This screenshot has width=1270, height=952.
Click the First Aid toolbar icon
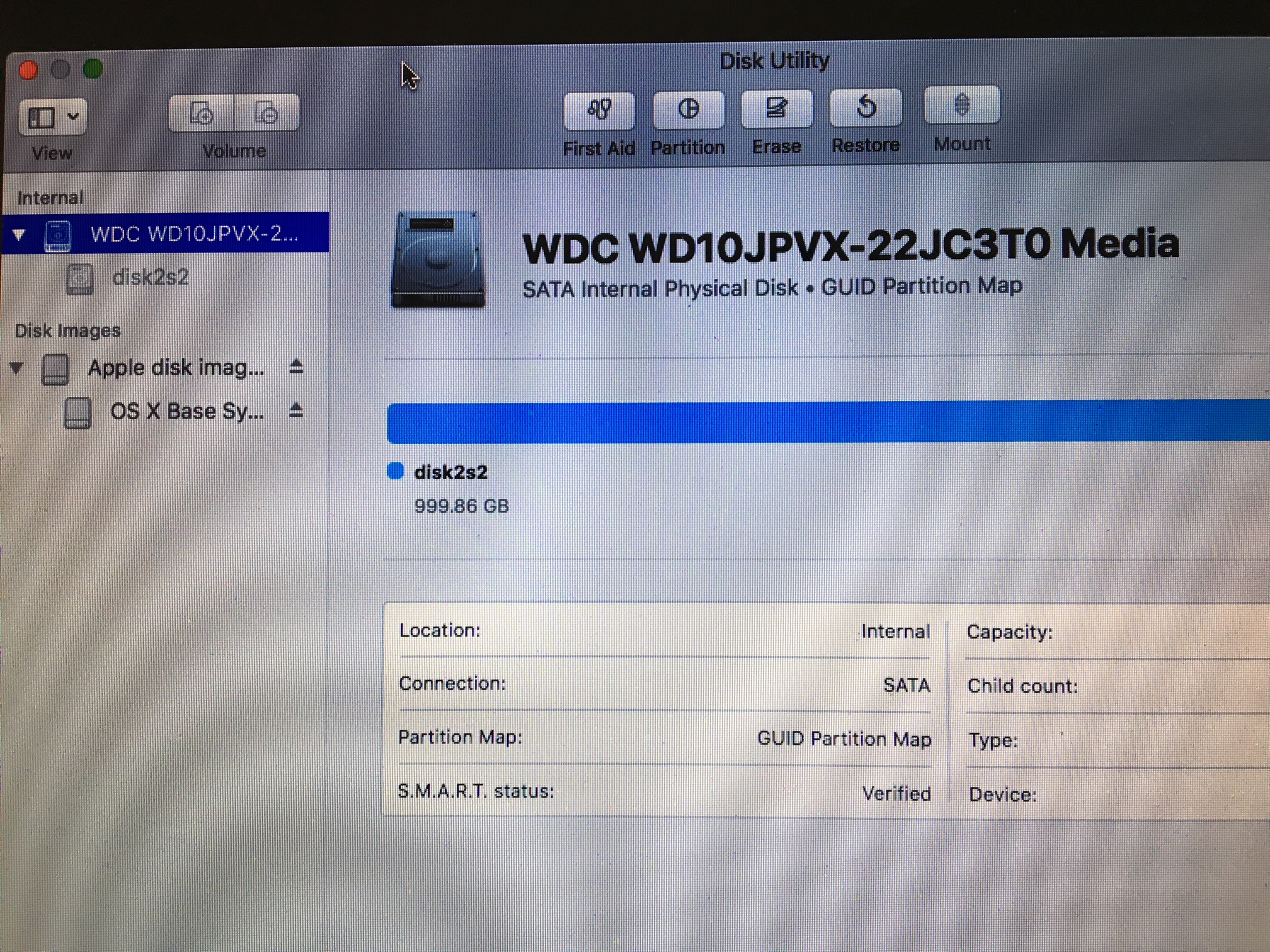coord(598,110)
